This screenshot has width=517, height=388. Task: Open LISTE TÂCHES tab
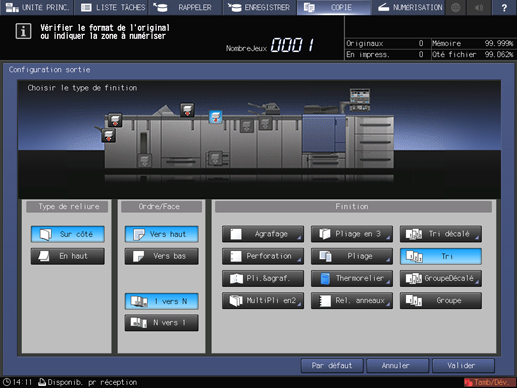coord(113,7)
